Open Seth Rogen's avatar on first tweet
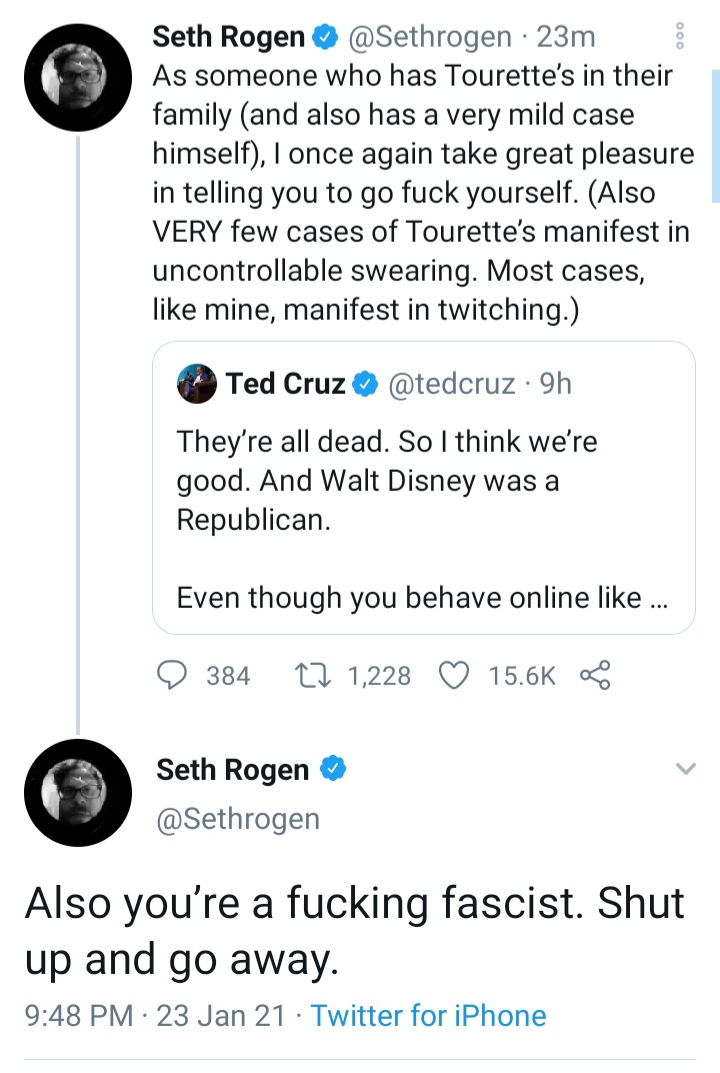The width and height of the screenshot is (720, 1073). click(x=79, y=72)
